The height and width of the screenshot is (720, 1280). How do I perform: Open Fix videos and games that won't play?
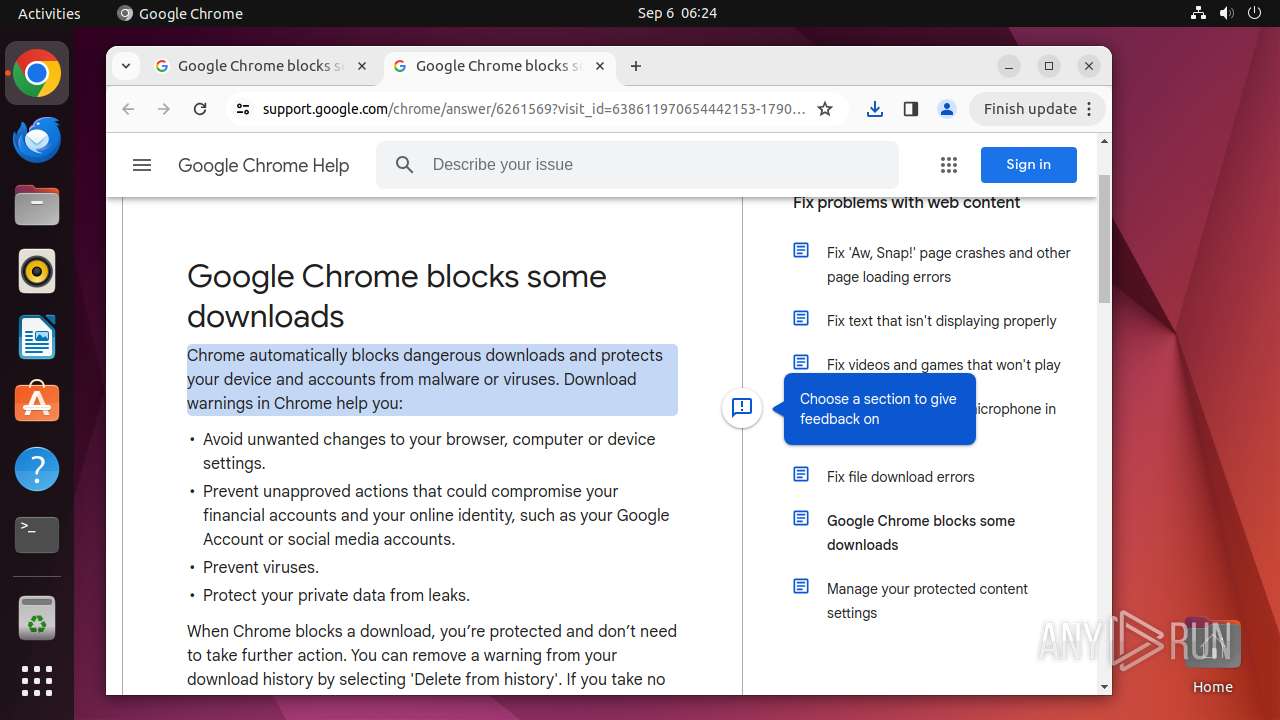point(943,365)
